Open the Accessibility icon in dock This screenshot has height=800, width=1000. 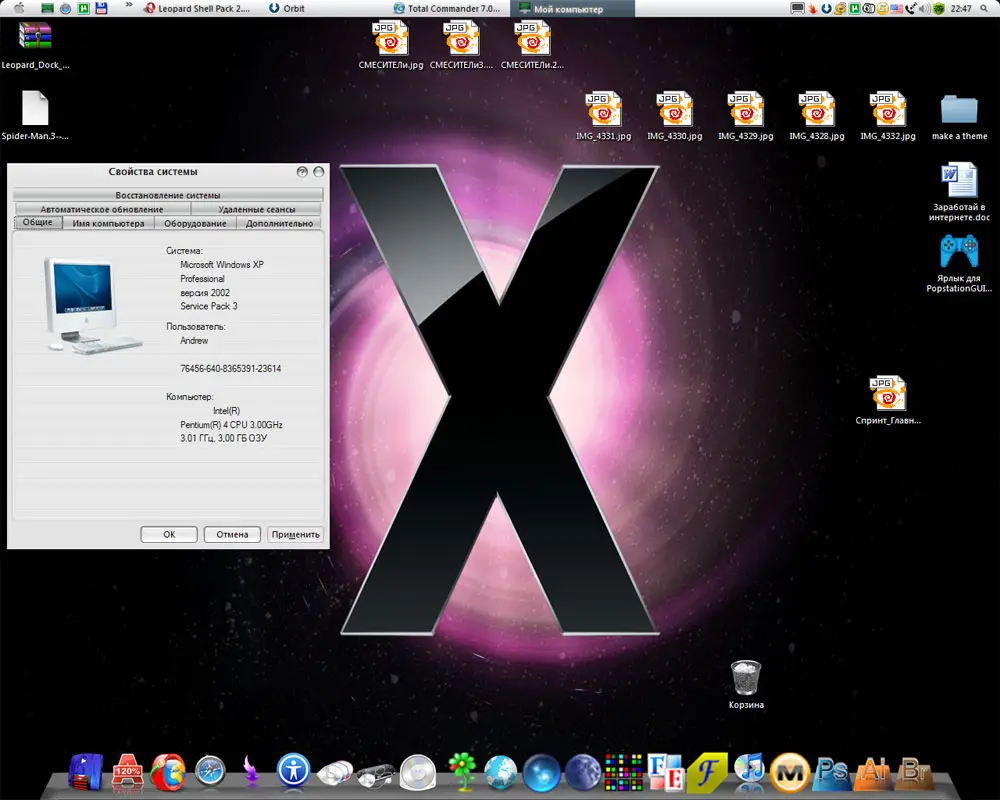[293, 770]
